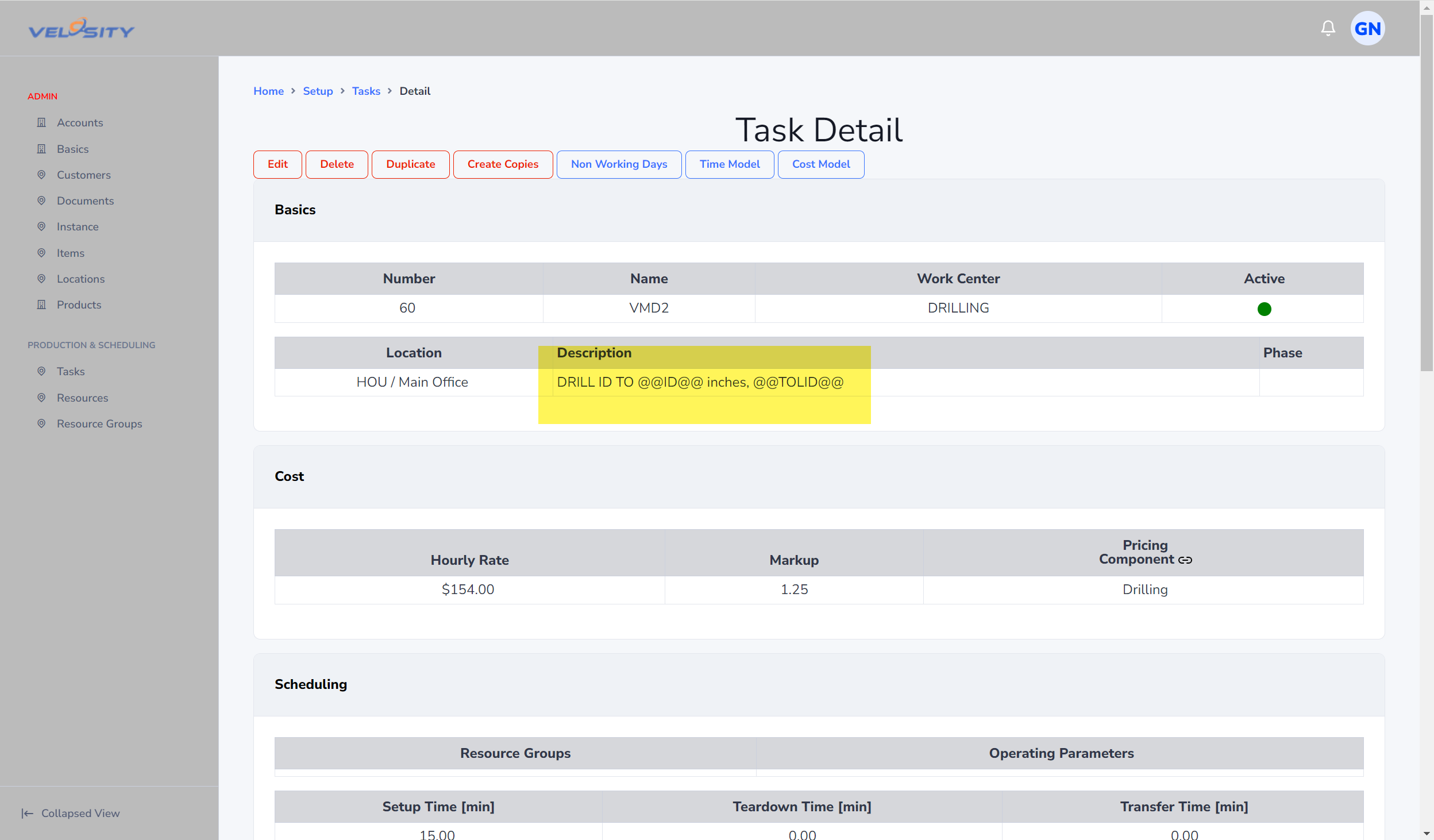Open the GN user avatar menu
The image size is (1434, 840).
1367,28
